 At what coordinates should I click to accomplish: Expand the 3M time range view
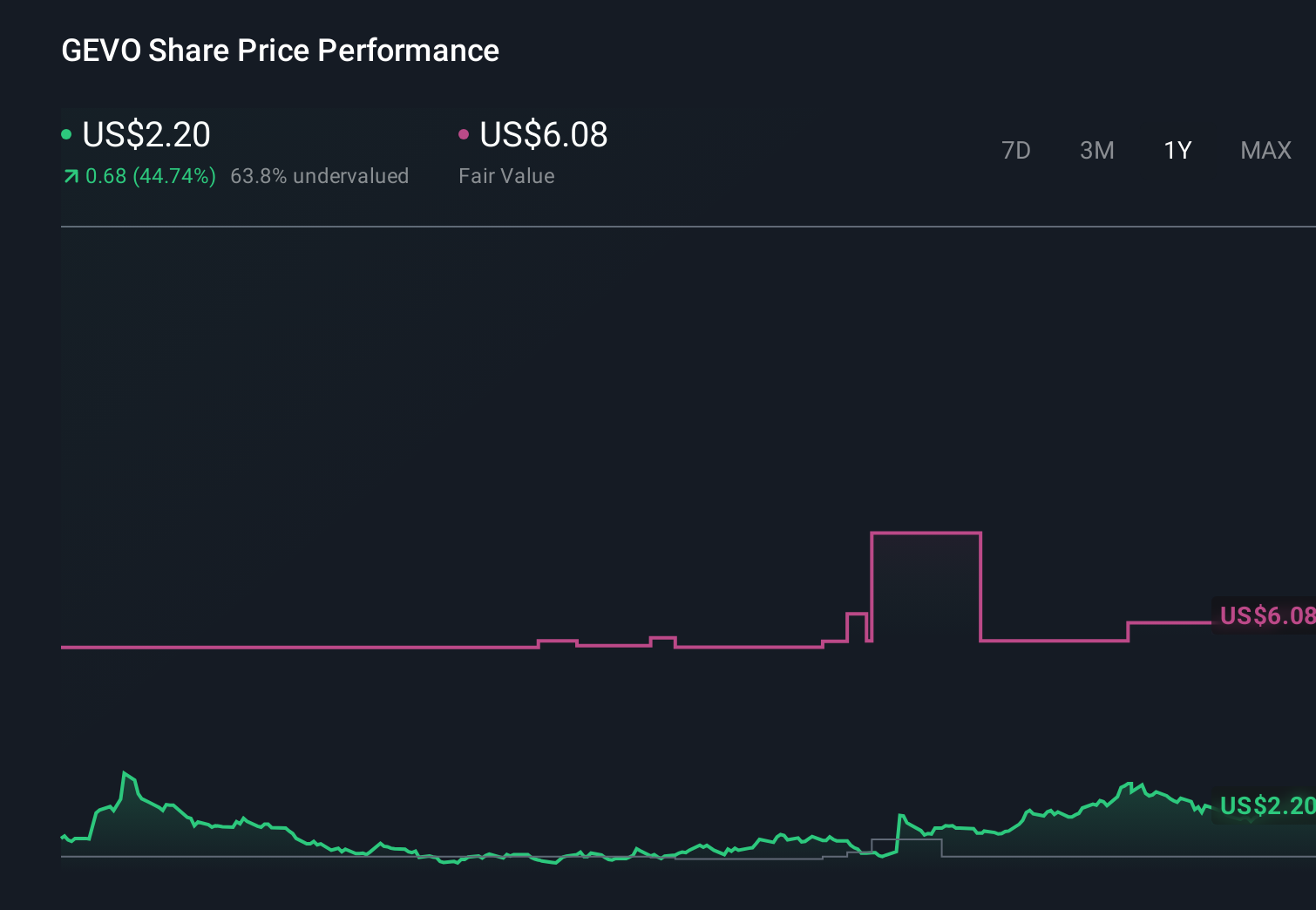(x=1096, y=150)
